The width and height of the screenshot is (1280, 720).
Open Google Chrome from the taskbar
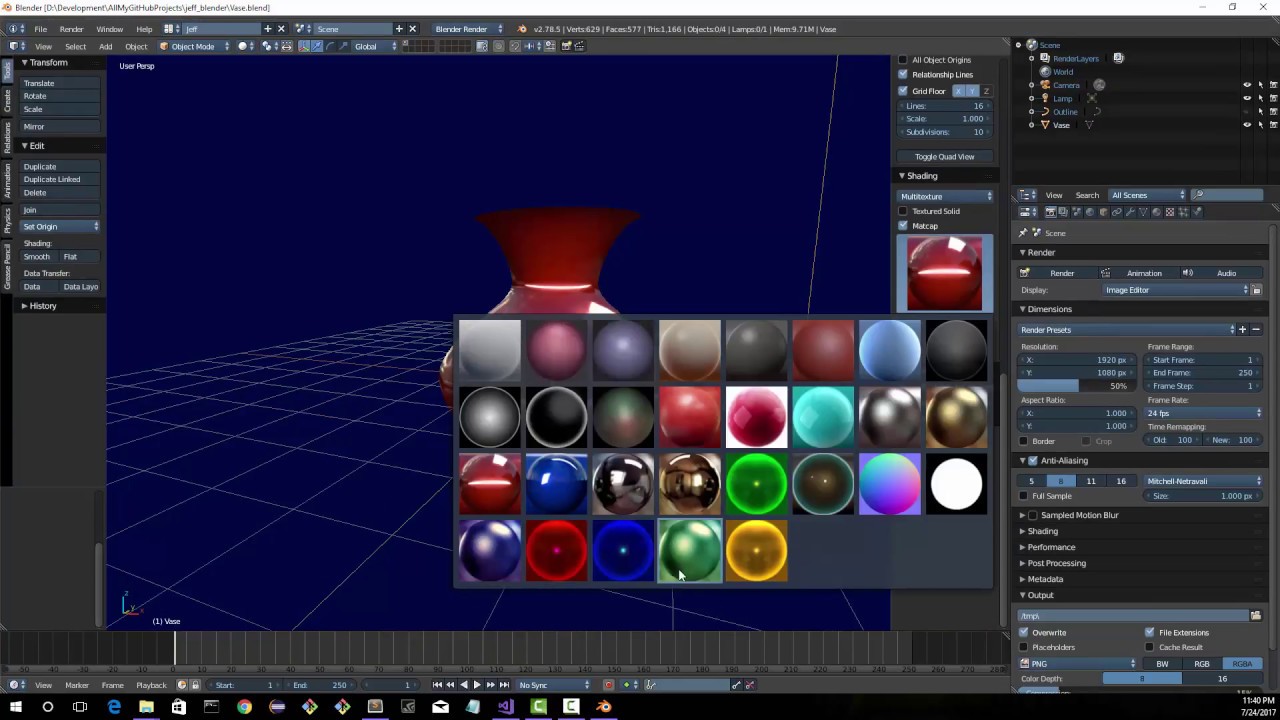244,707
